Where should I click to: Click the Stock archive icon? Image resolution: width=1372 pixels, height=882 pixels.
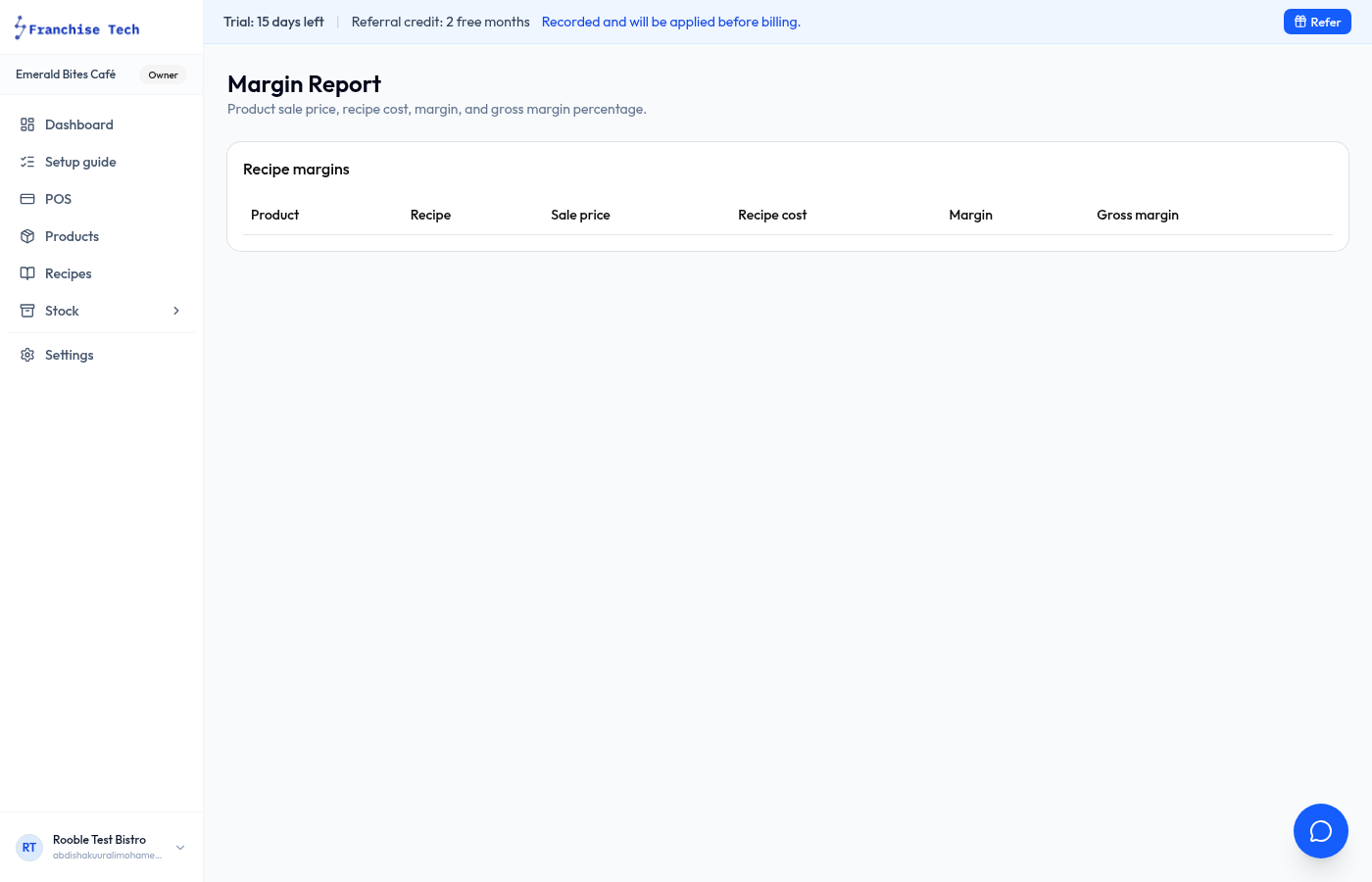tap(27, 311)
